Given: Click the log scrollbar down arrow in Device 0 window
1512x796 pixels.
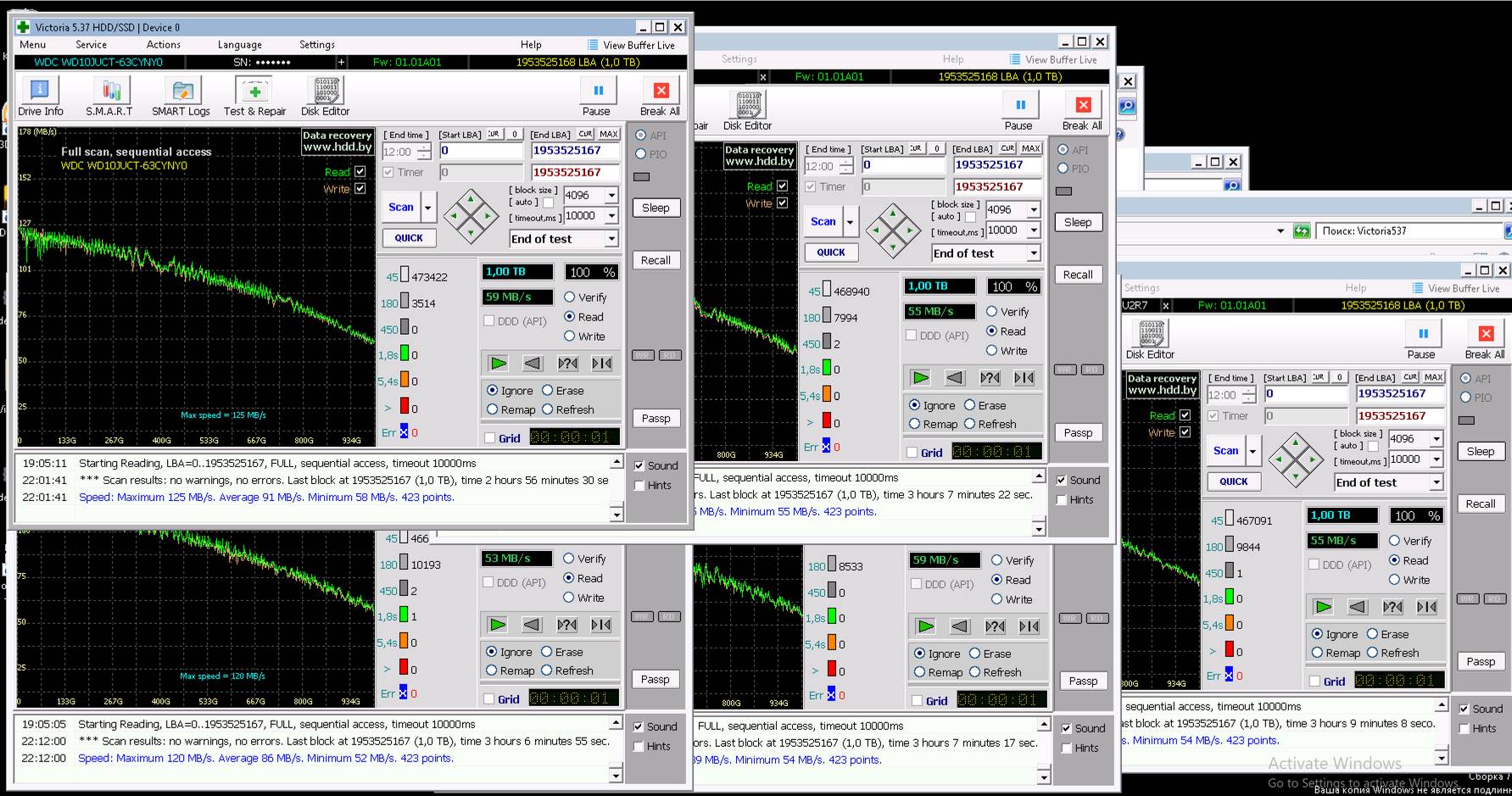Looking at the screenshot, I should point(617,514).
